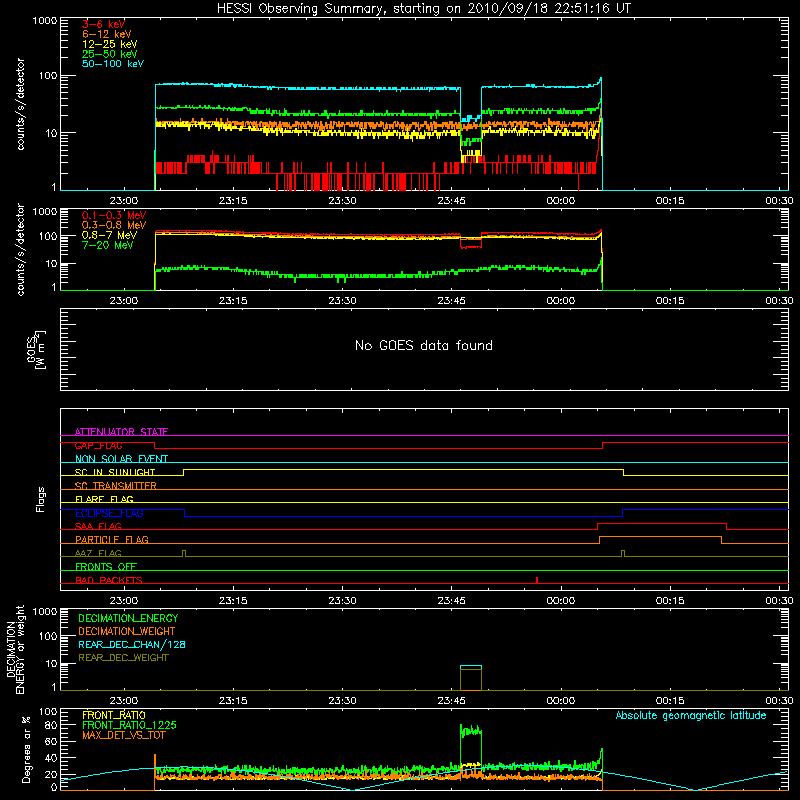Select the 0.1-0.3 MeV legend label
The height and width of the screenshot is (800, 800).
tap(114, 215)
